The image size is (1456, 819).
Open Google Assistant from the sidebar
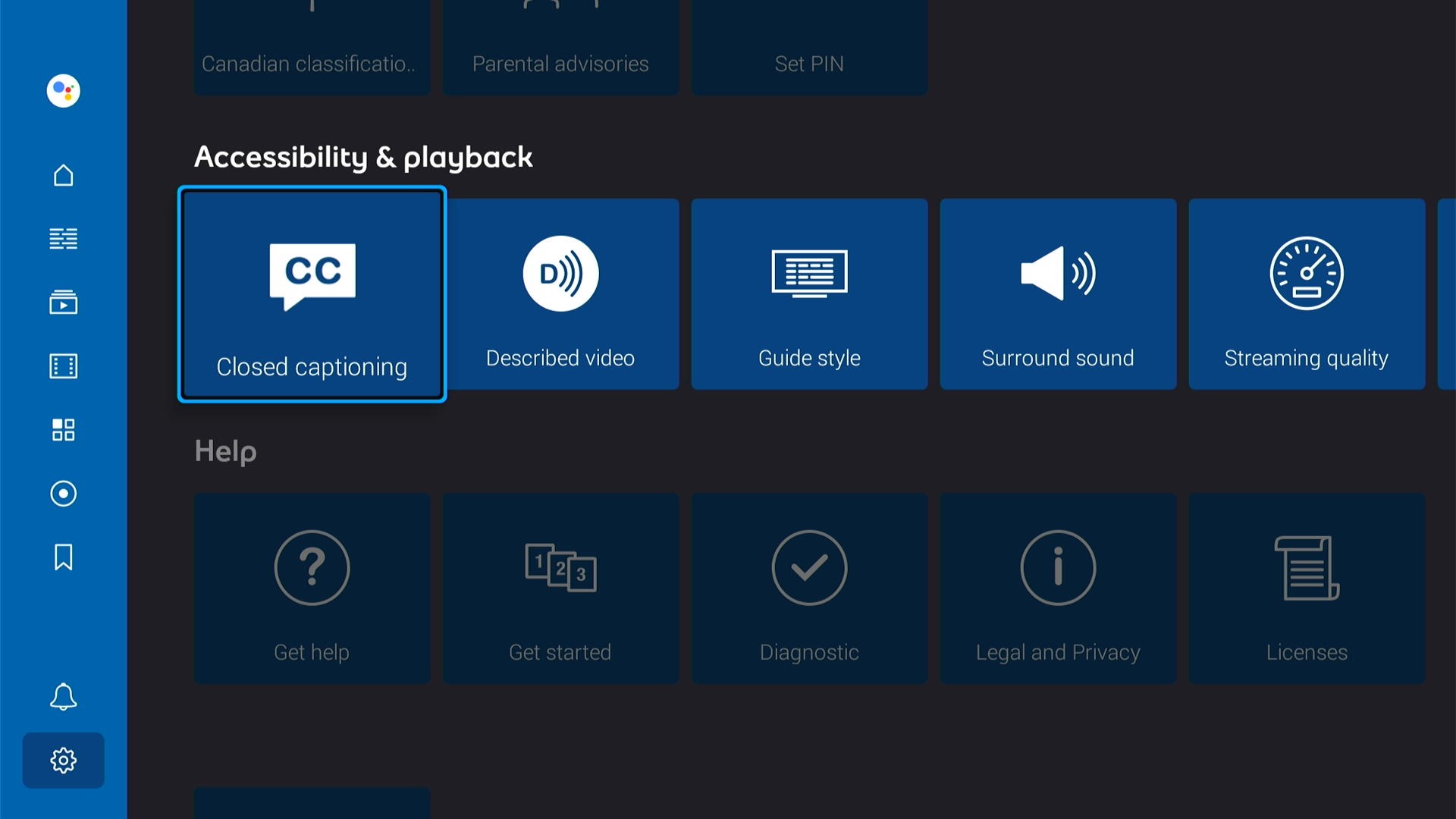point(63,91)
